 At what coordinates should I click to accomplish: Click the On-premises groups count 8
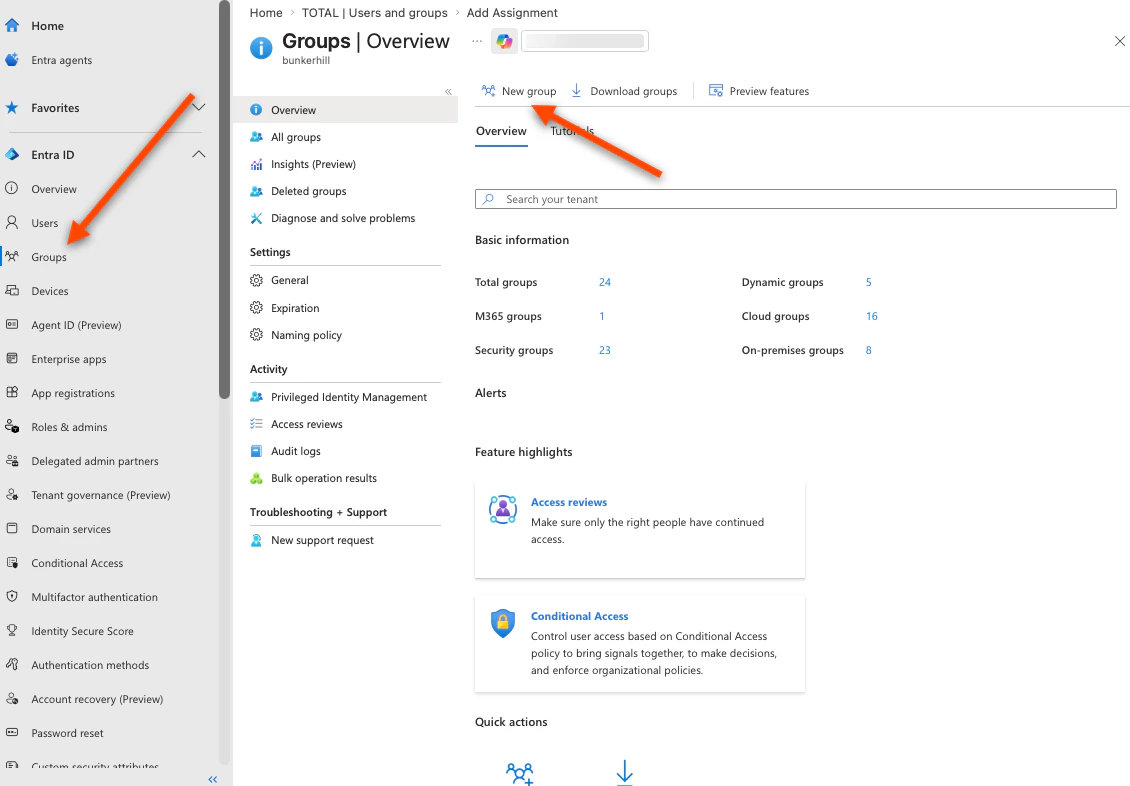click(x=868, y=350)
